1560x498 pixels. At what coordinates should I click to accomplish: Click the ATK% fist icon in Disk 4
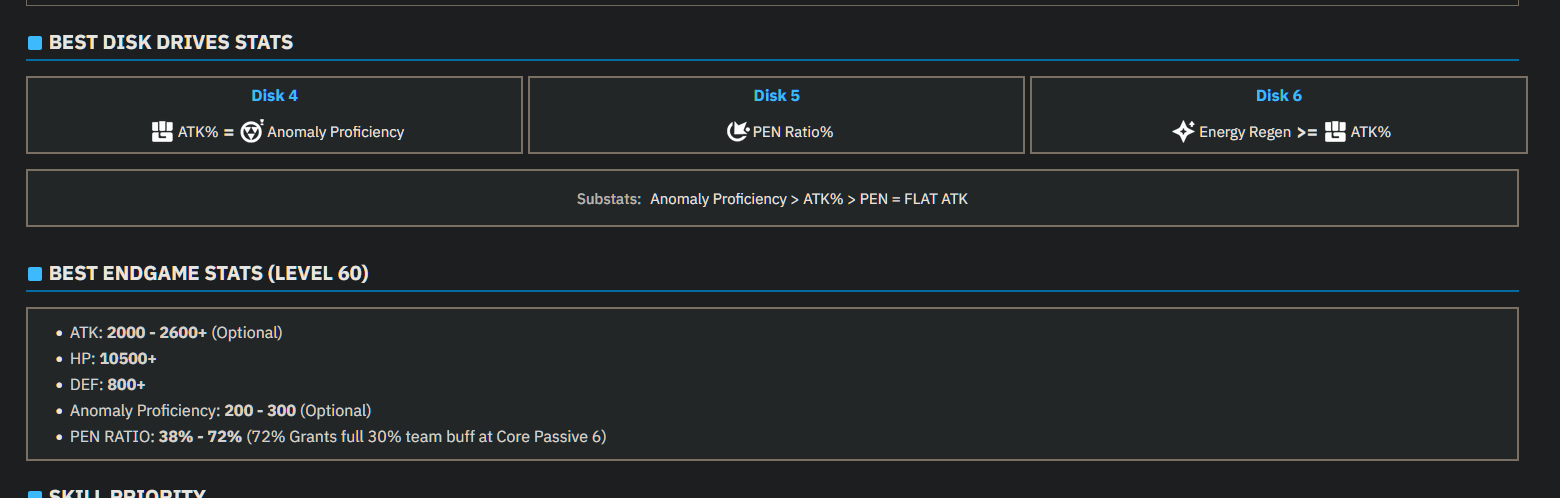(x=162, y=131)
